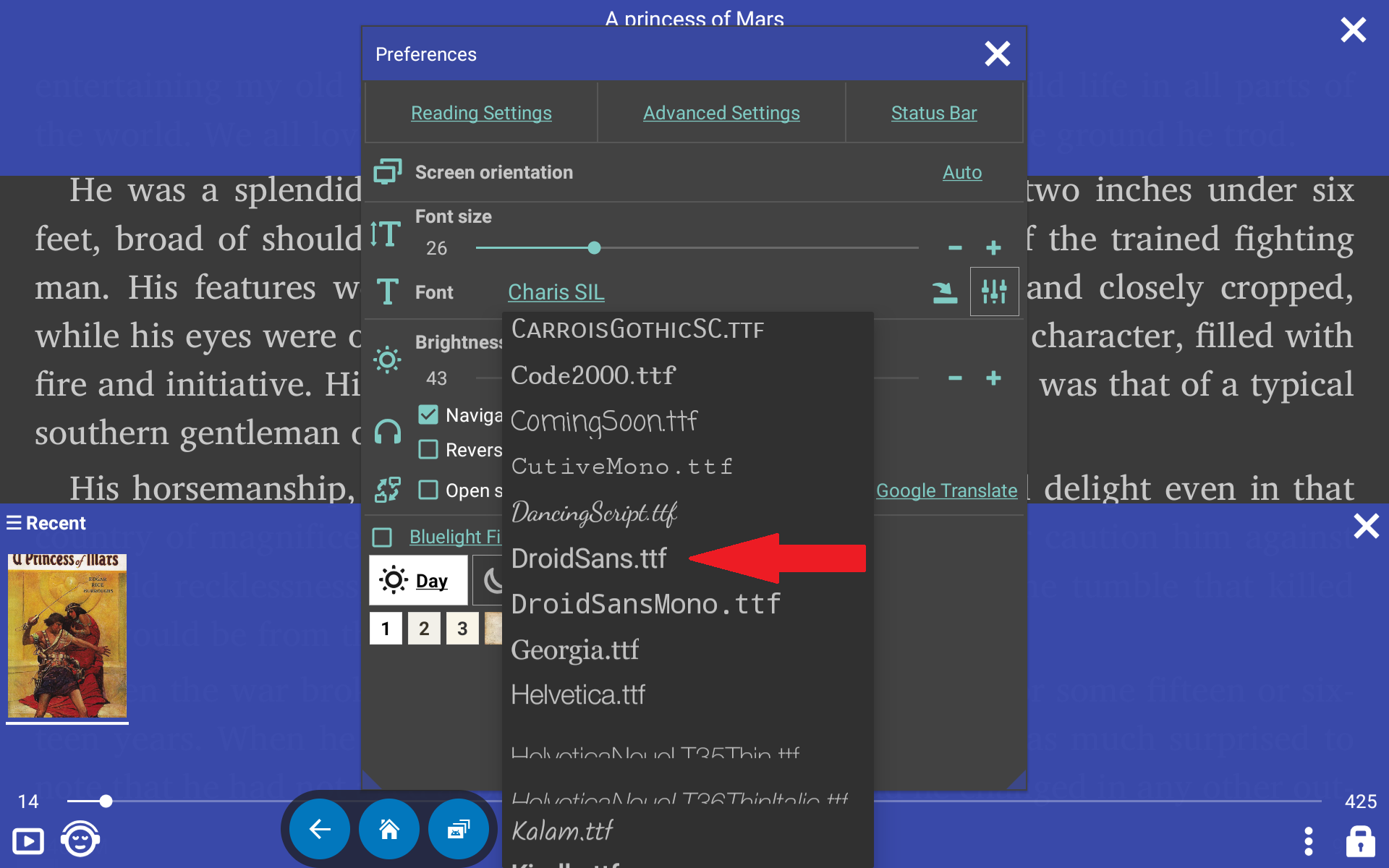This screenshot has height=868, width=1389.
Task: Toggle the Navigation checkbox
Action: 428,414
